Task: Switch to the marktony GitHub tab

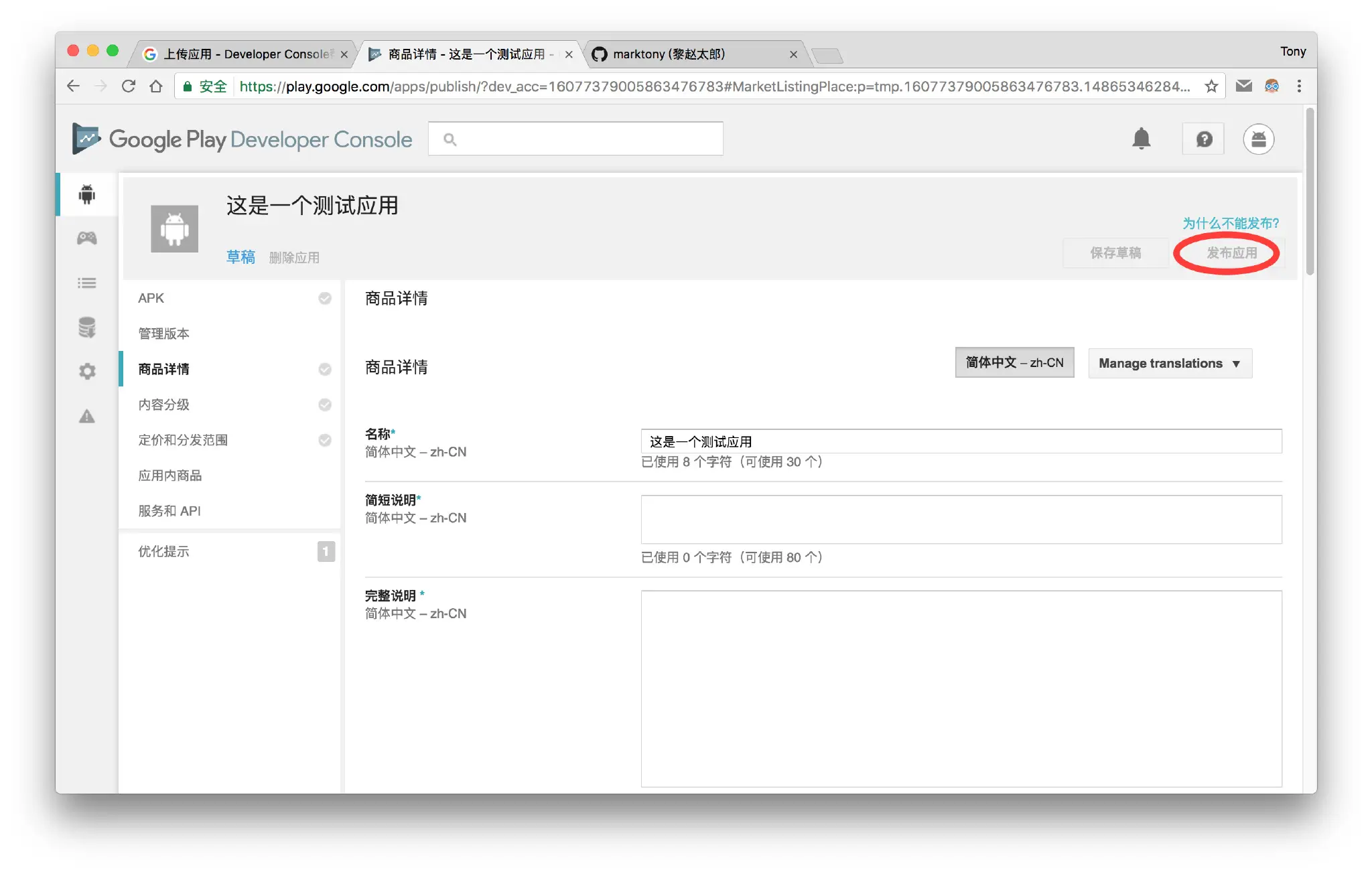Action: (697, 54)
